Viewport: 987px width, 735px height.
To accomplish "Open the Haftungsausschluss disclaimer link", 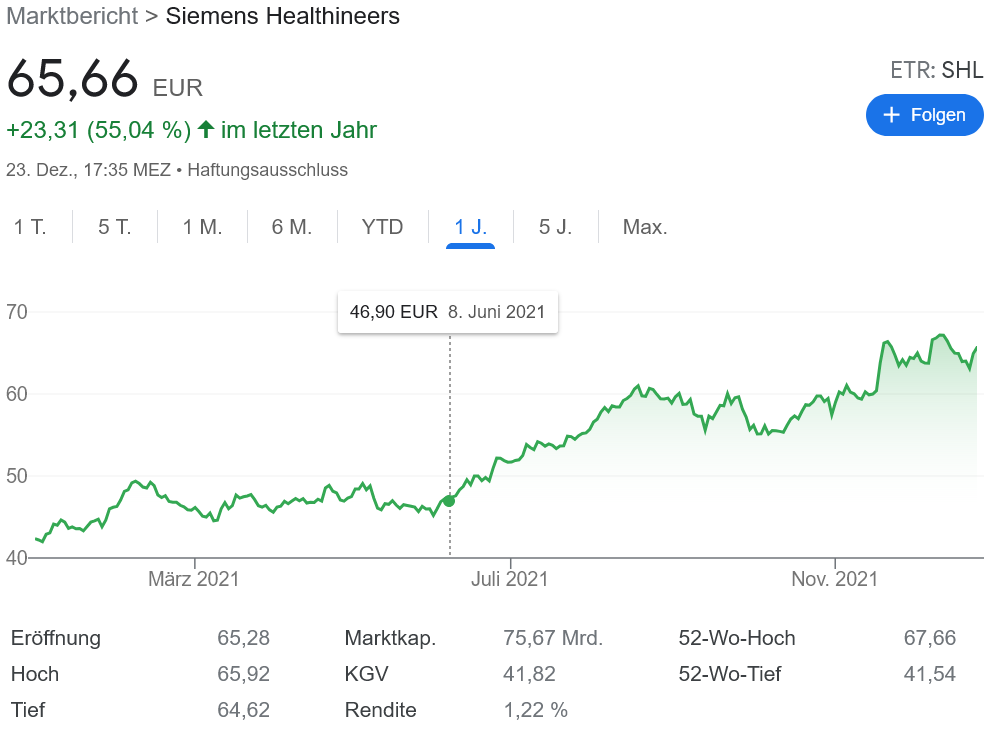I will point(267,170).
